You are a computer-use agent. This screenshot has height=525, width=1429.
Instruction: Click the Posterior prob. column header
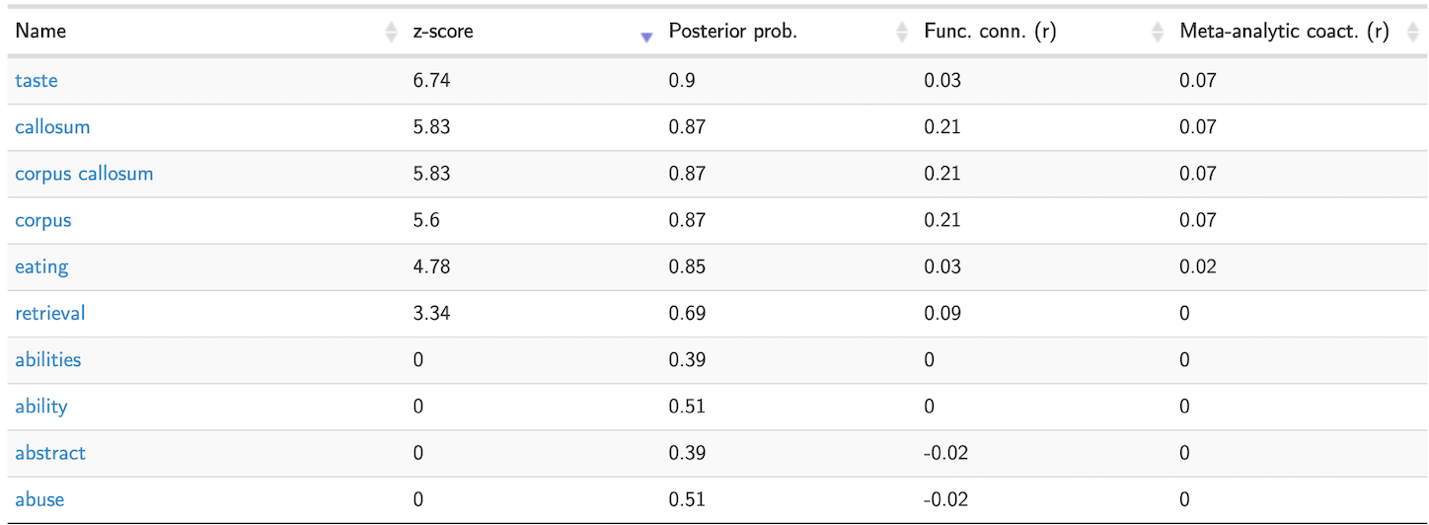[732, 31]
